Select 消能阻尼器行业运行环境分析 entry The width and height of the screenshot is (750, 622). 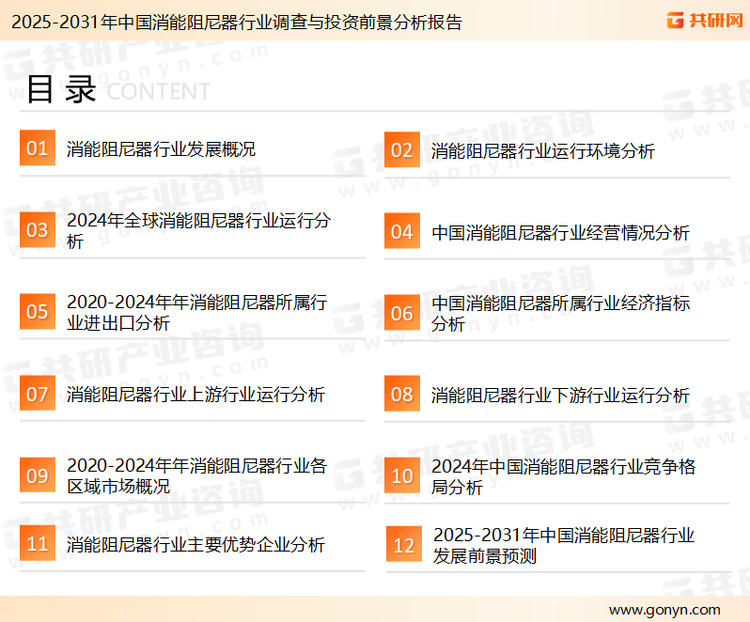(543, 151)
